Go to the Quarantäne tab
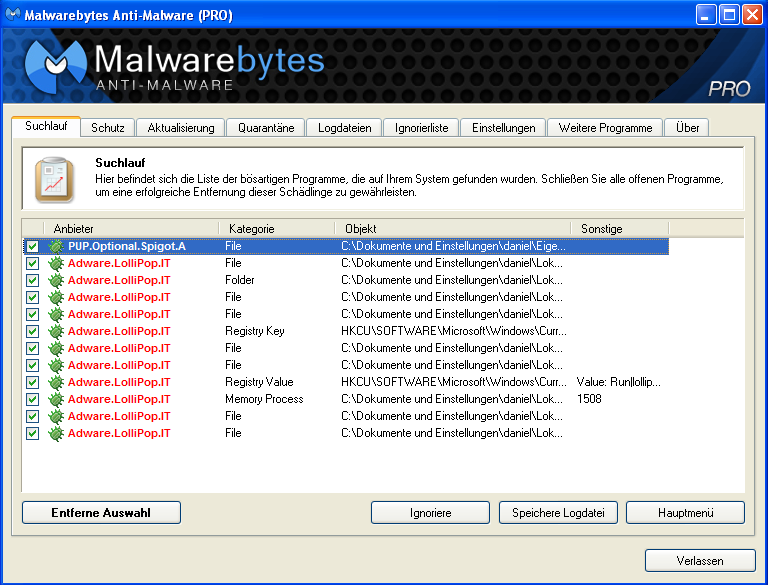 266,128
